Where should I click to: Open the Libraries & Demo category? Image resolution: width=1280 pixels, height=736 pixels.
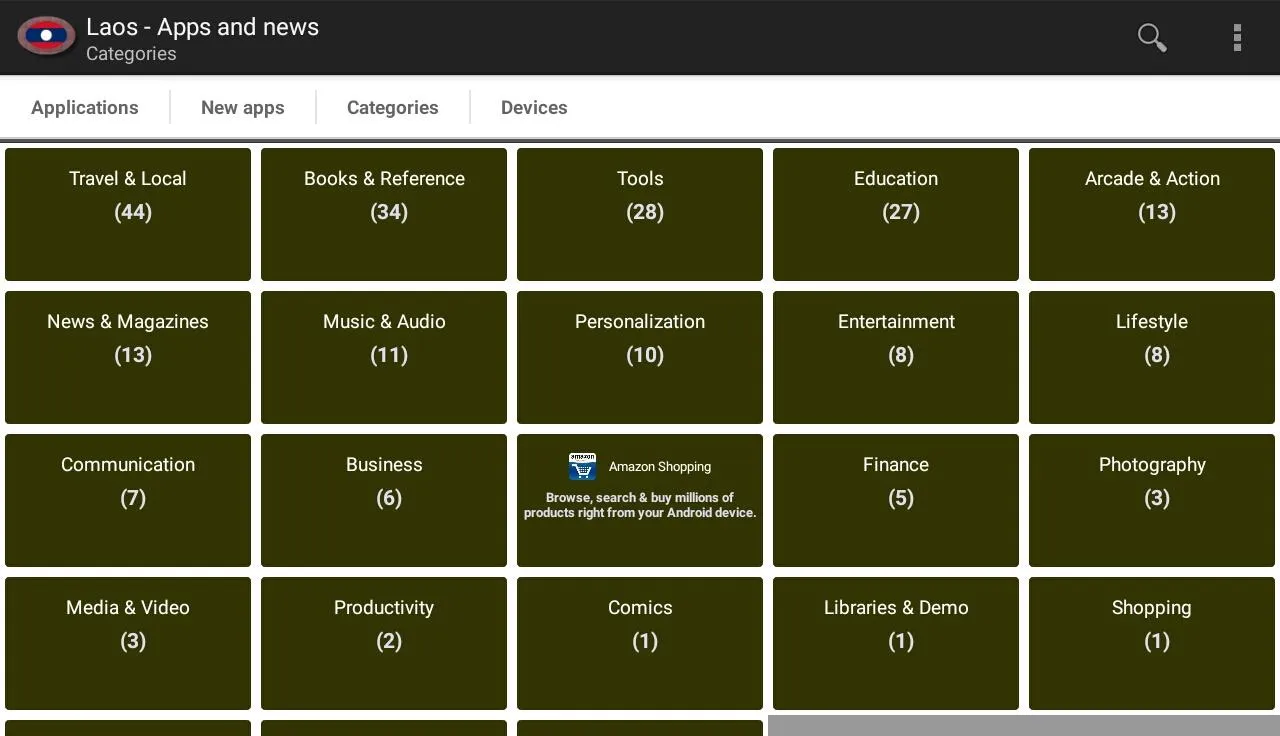(896, 643)
